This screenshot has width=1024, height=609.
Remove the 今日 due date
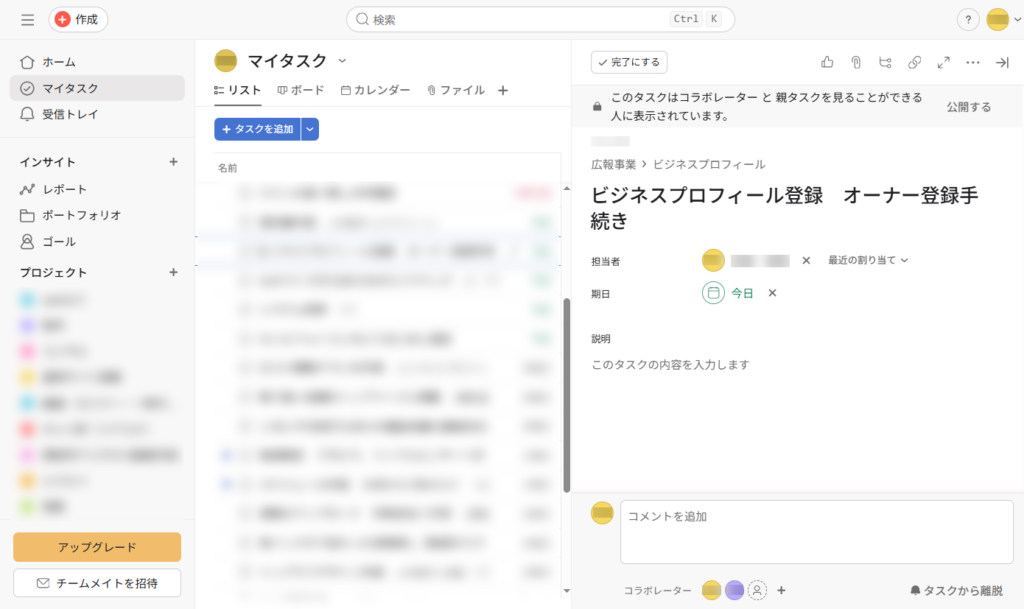tap(772, 293)
